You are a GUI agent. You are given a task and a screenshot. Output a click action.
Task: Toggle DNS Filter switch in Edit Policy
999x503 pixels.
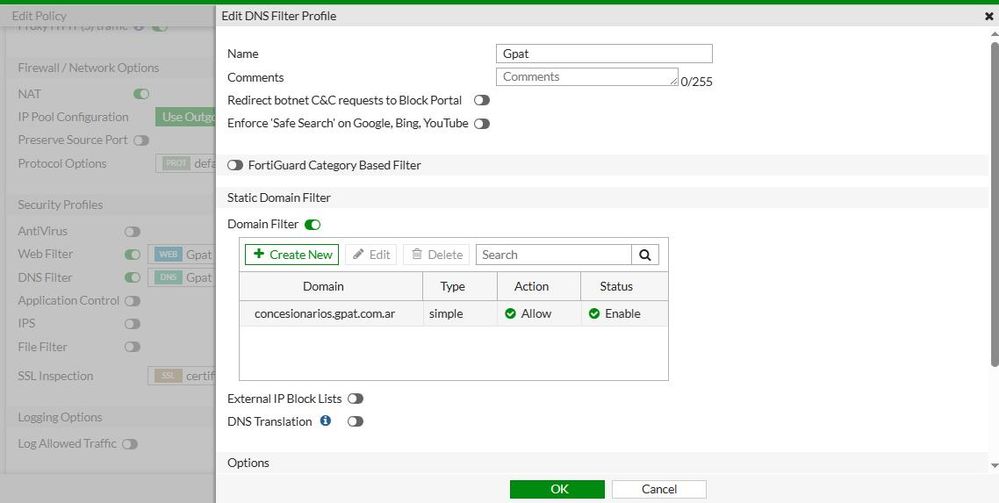coord(133,278)
